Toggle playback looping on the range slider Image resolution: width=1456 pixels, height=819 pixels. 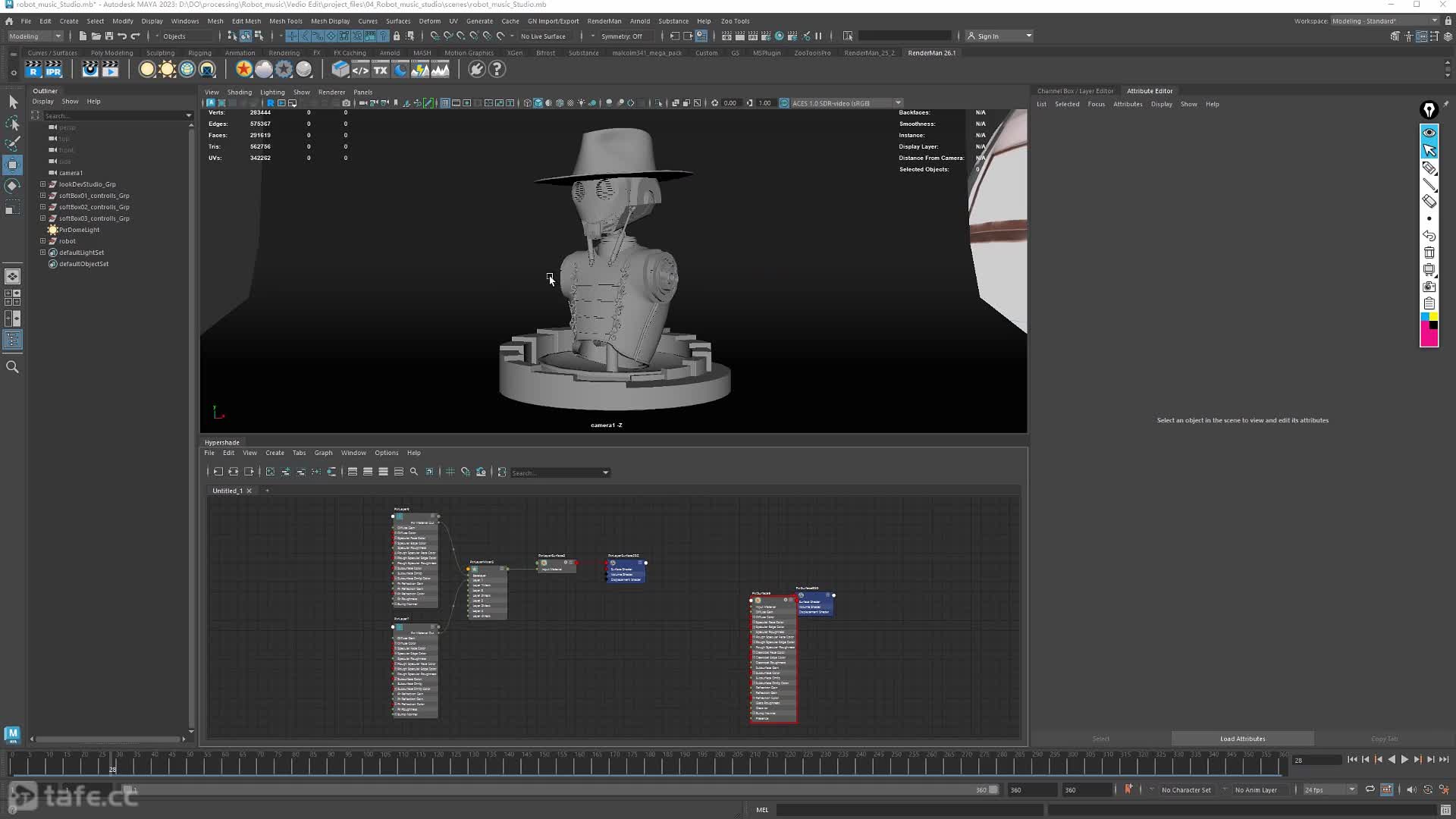click(1370, 789)
